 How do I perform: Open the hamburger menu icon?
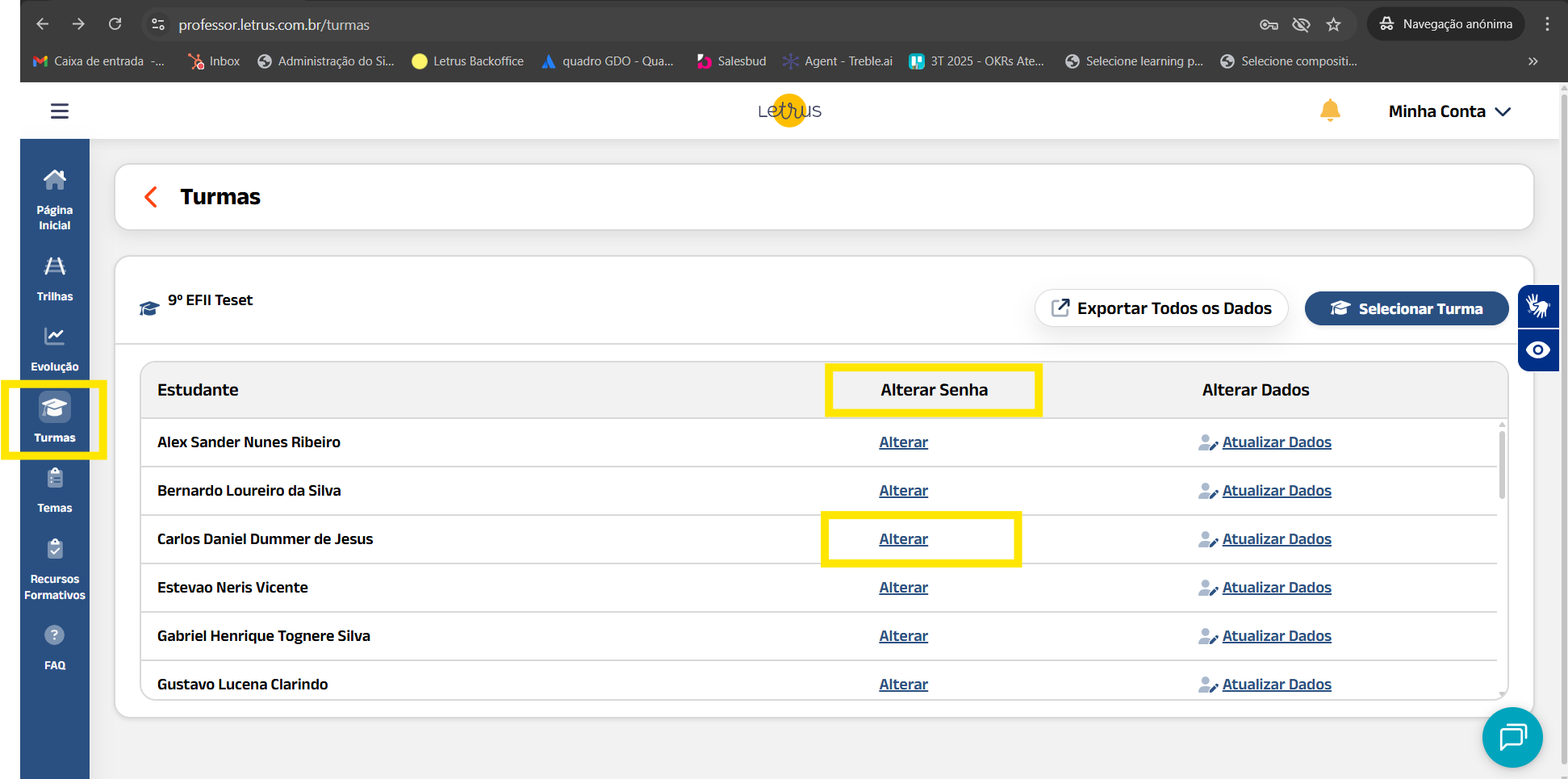click(x=60, y=111)
